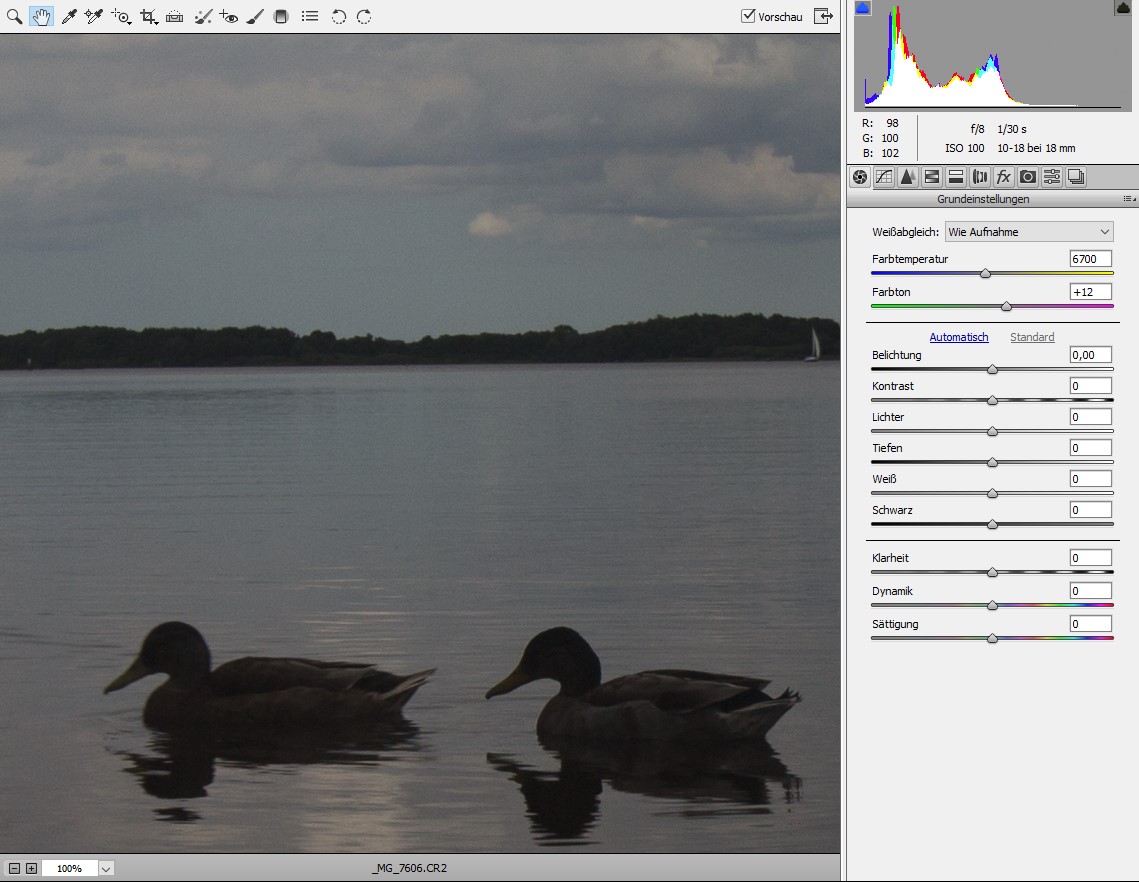Click the Belichtung slider handle
The width and height of the screenshot is (1139, 882).
tap(992, 370)
